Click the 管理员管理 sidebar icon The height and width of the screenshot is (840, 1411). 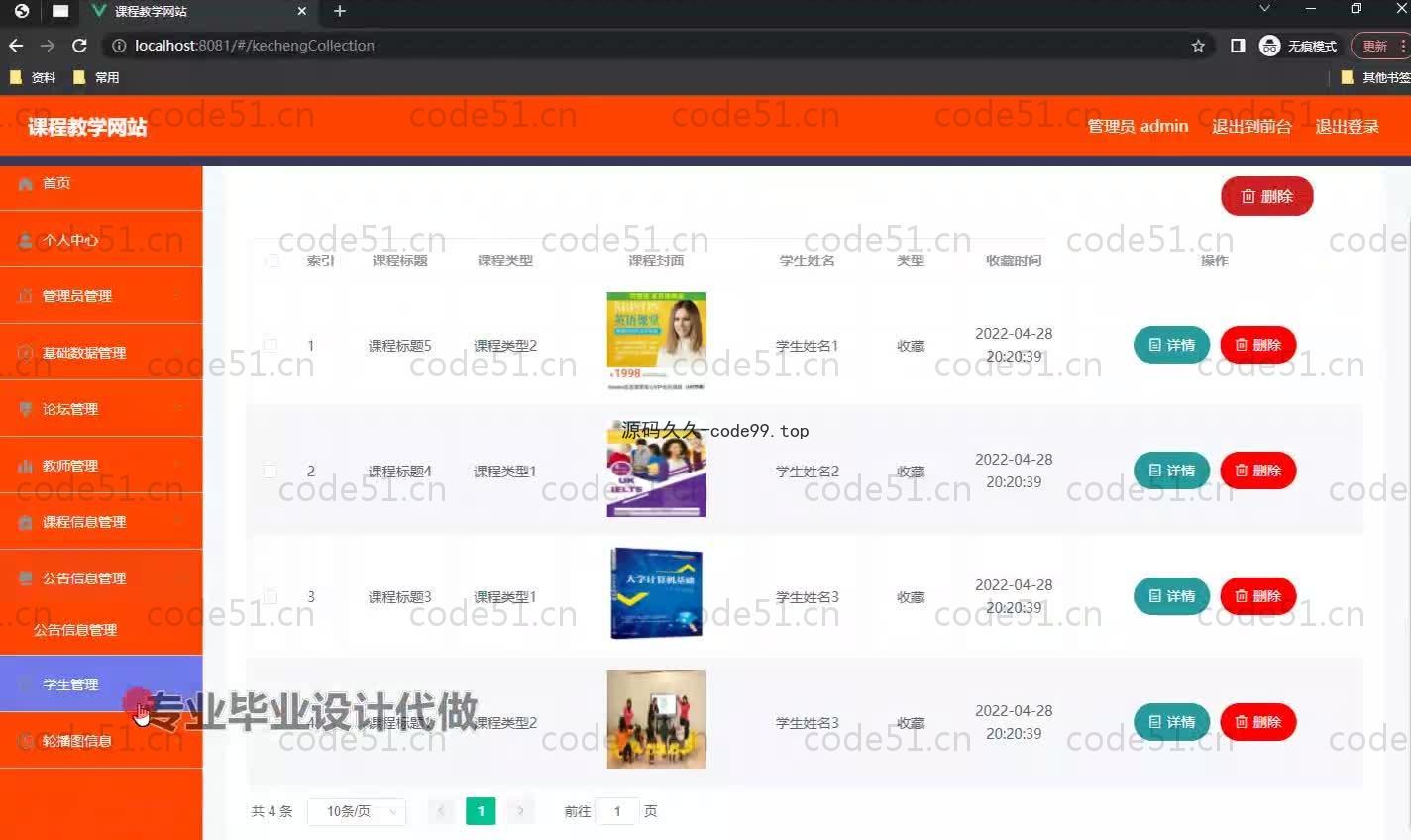26,296
